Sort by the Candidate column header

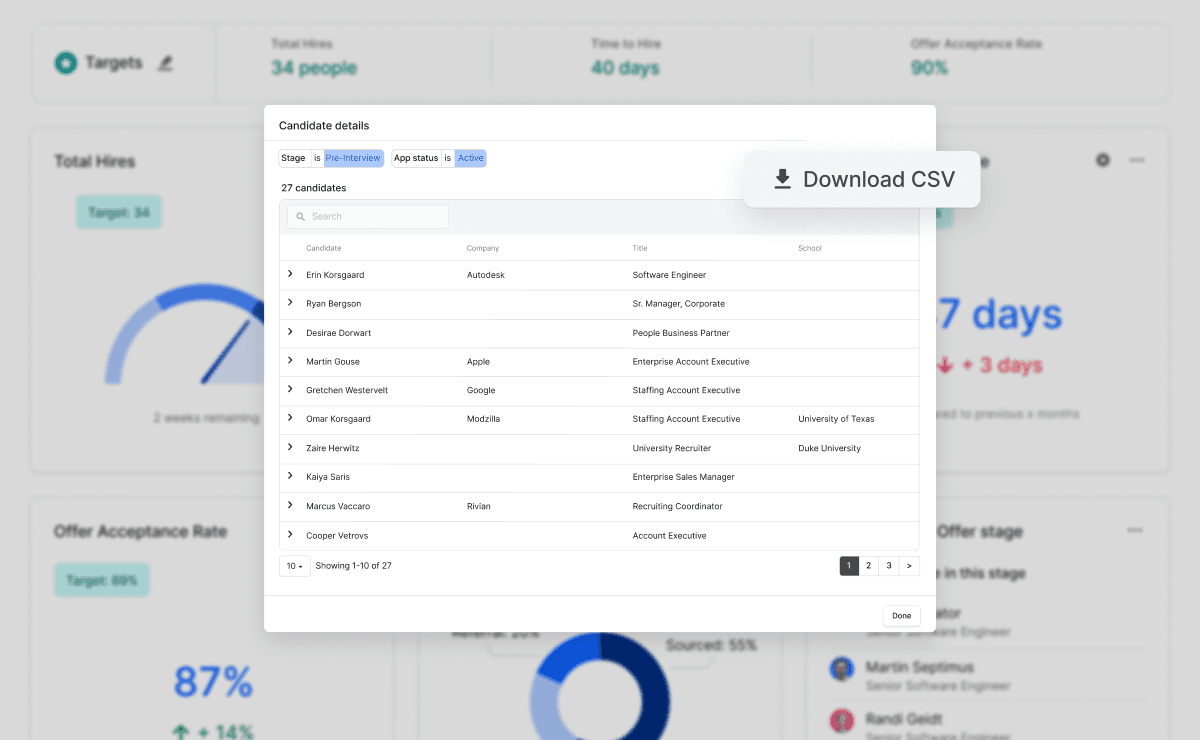pos(323,248)
